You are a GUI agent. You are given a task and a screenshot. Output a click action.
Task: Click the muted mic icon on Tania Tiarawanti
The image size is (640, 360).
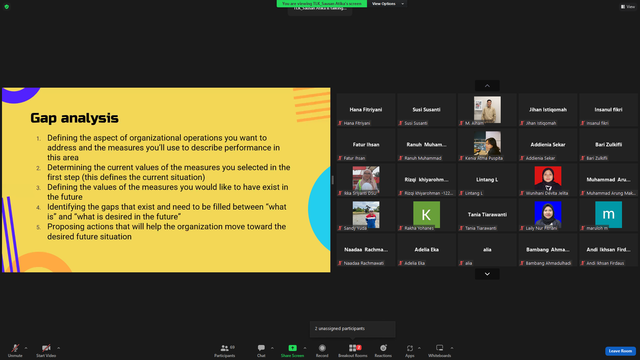[461, 228]
